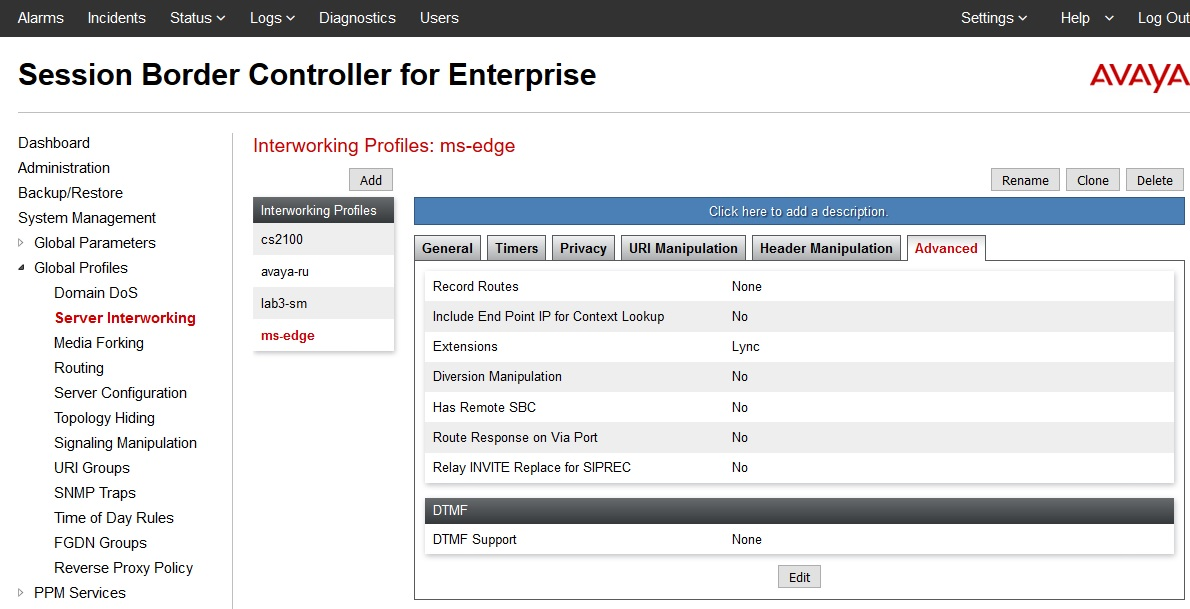1190x609 pixels.
Task: Click the DTMF Support value None
Action: pos(747,539)
